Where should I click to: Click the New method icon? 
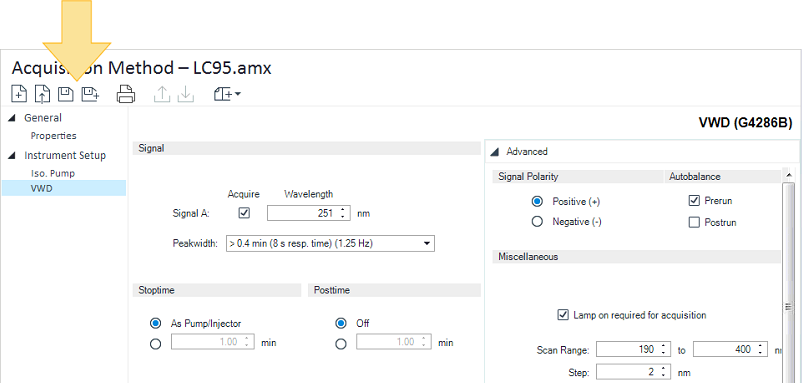19,94
